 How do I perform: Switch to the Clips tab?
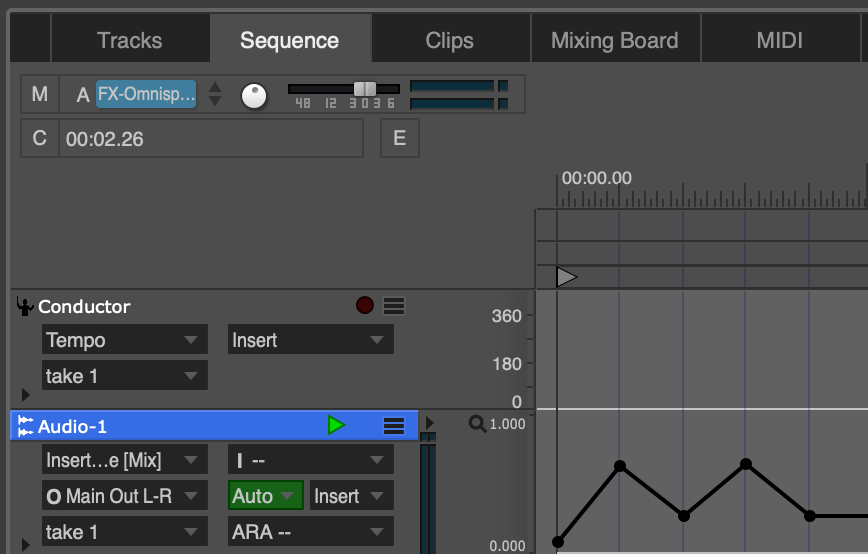click(x=450, y=40)
